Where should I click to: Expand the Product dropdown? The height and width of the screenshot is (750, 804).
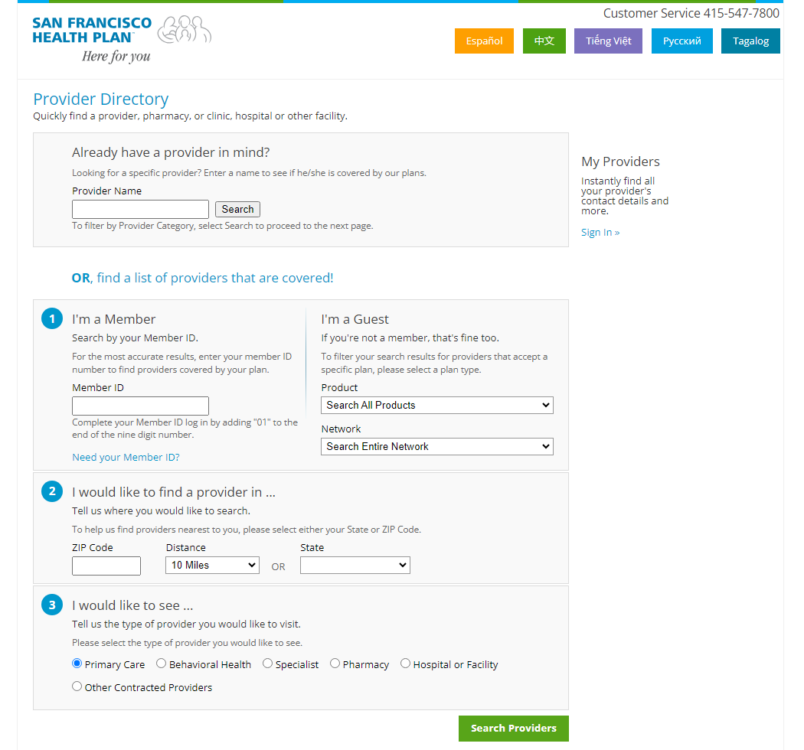point(437,405)
